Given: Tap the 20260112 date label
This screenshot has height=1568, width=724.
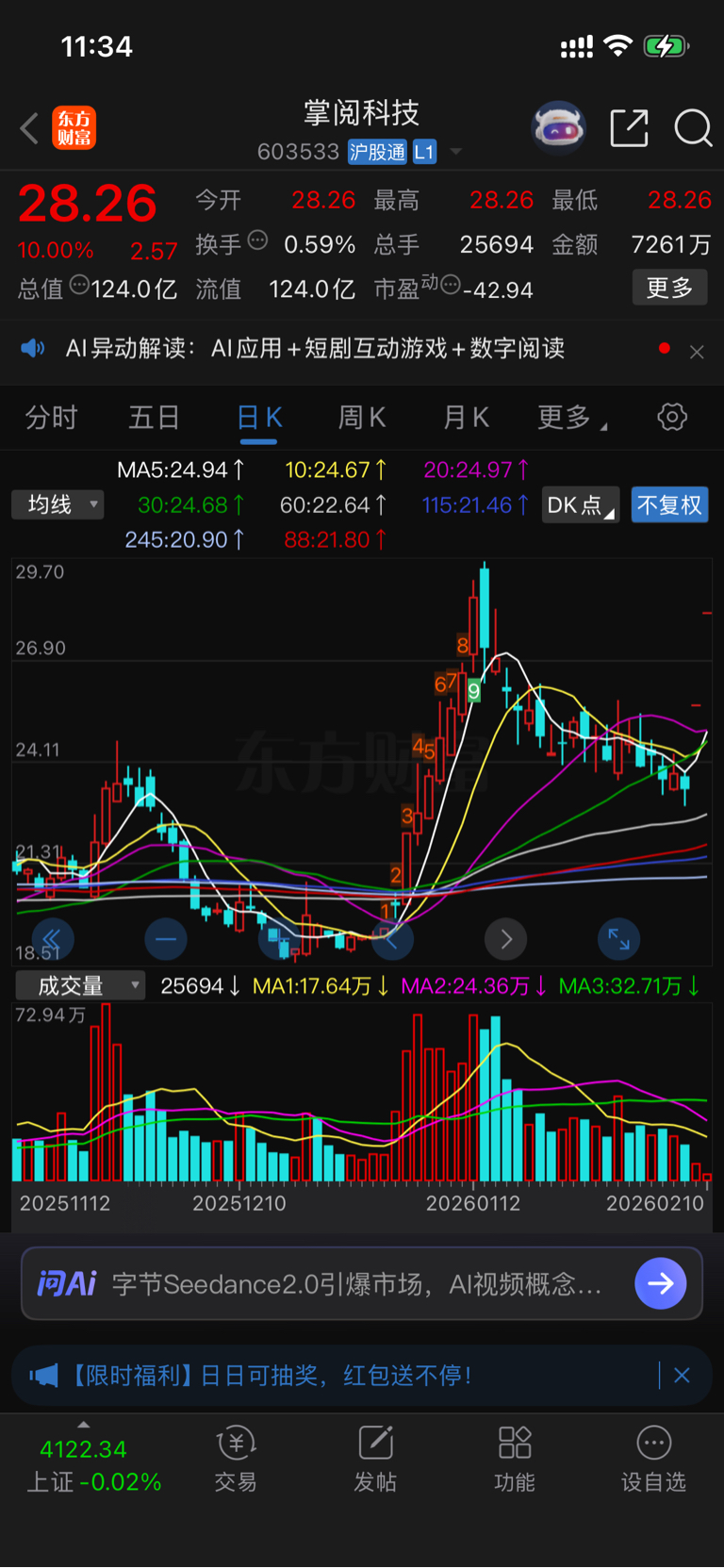Looking at the screenshot, I should coord(473,1203).
